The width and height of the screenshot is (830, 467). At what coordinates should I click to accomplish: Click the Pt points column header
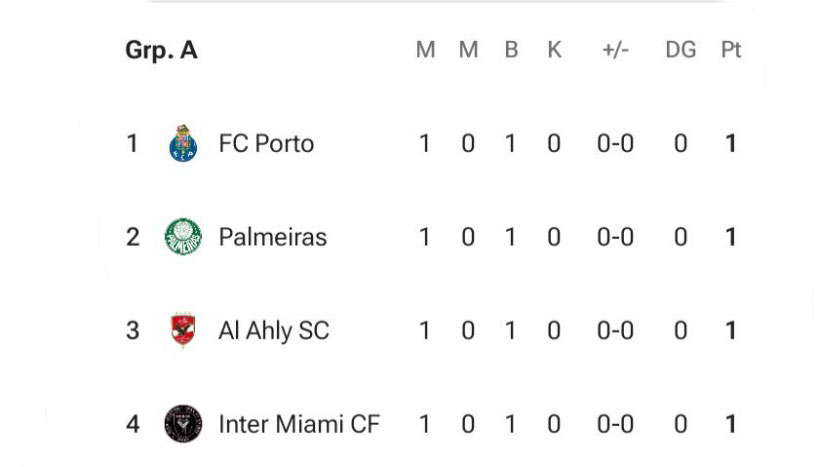[x=731, y=50]
